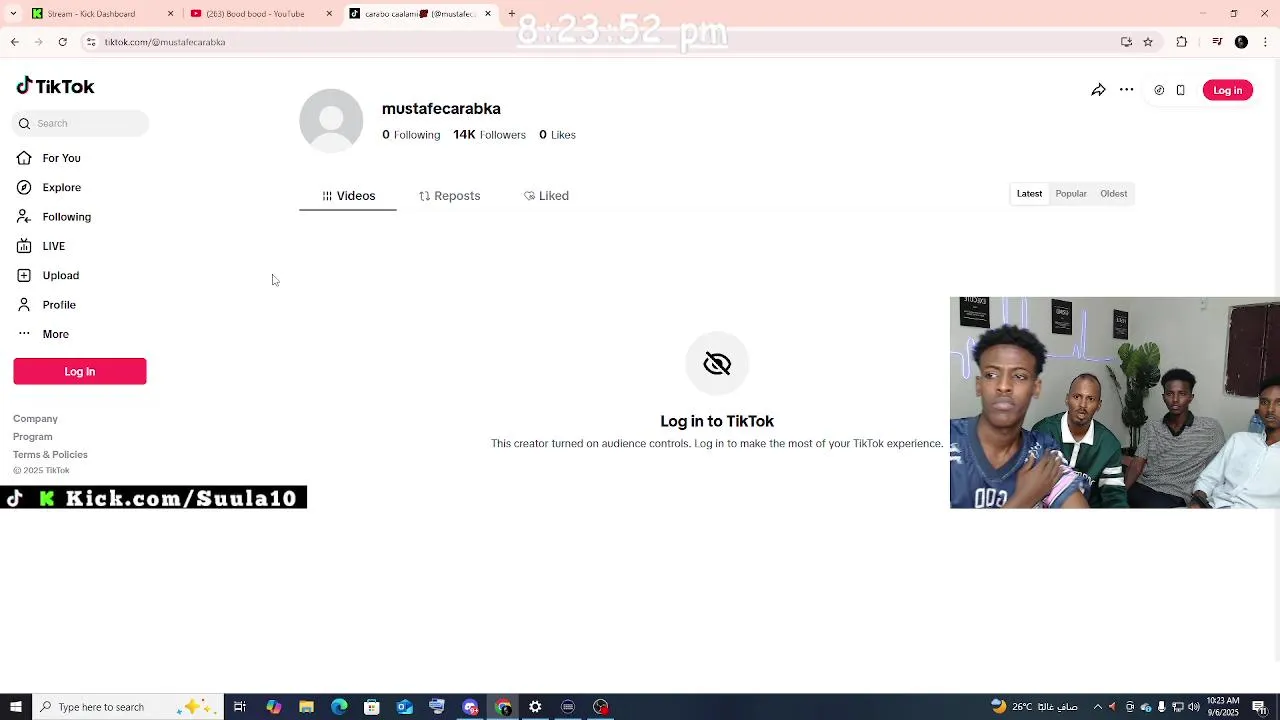Click the install app icon in address bar
Screen dimensions: 1280x720
(1126, 42)
